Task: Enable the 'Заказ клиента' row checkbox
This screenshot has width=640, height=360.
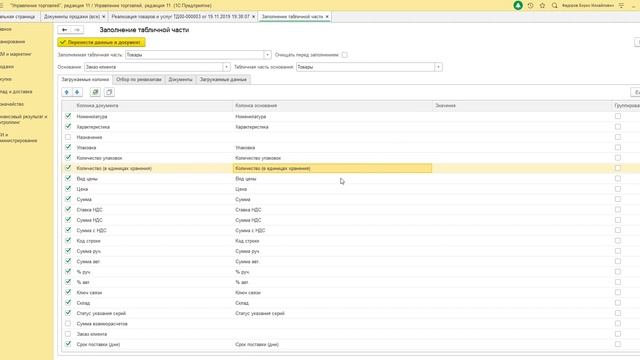Action: (68, 334)
